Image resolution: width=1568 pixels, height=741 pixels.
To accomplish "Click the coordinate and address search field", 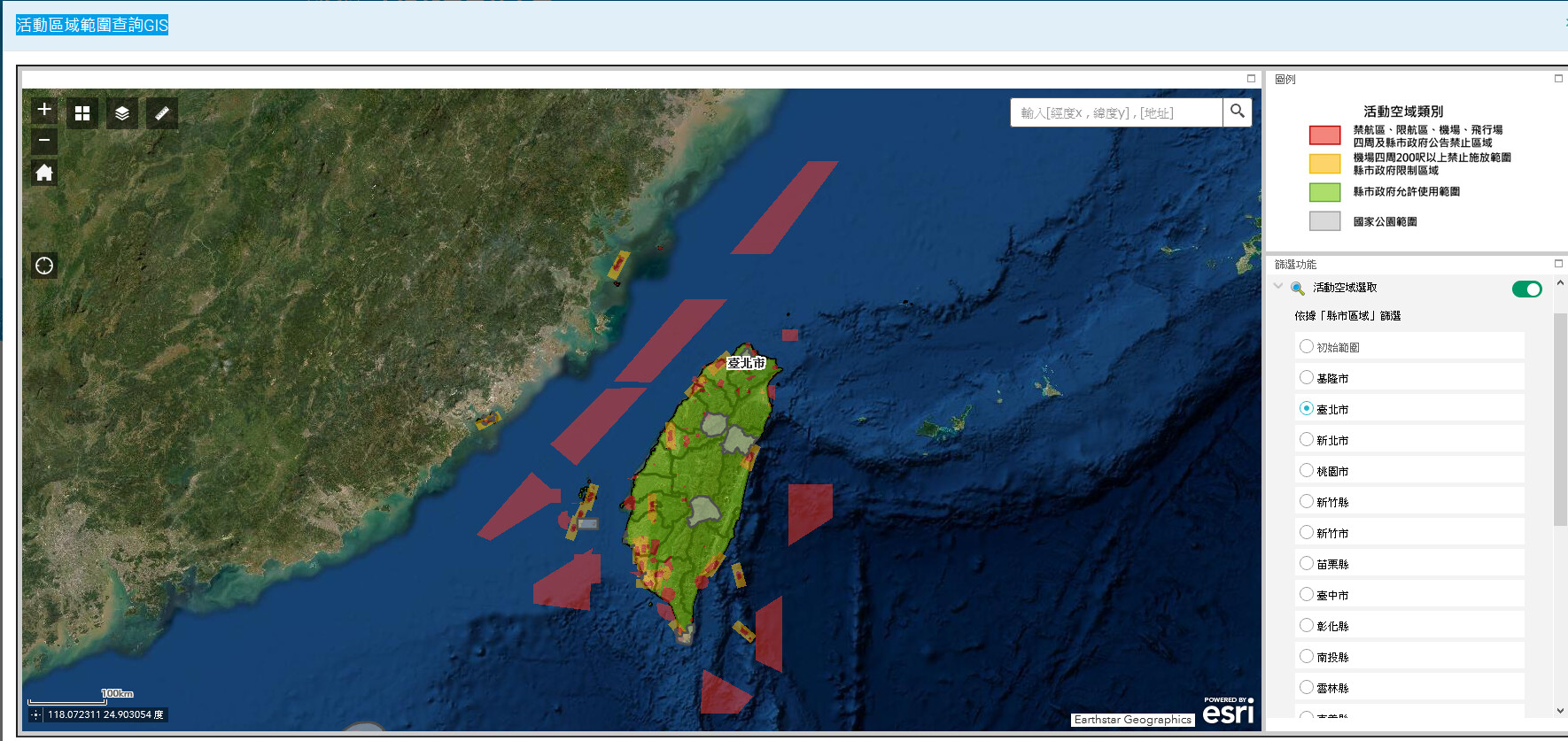I will coord(1116,112).
